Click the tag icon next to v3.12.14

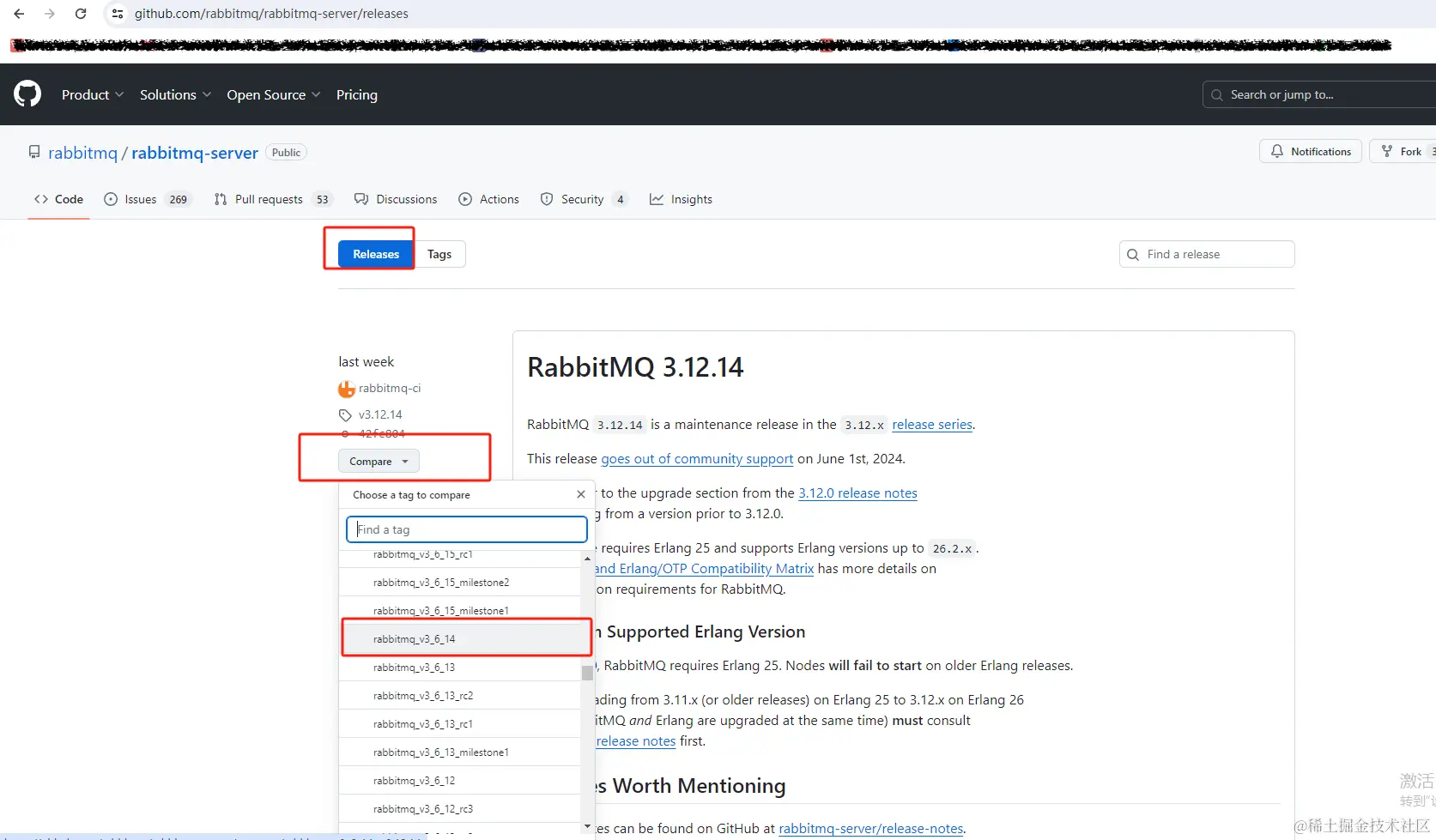coord(345,415)
